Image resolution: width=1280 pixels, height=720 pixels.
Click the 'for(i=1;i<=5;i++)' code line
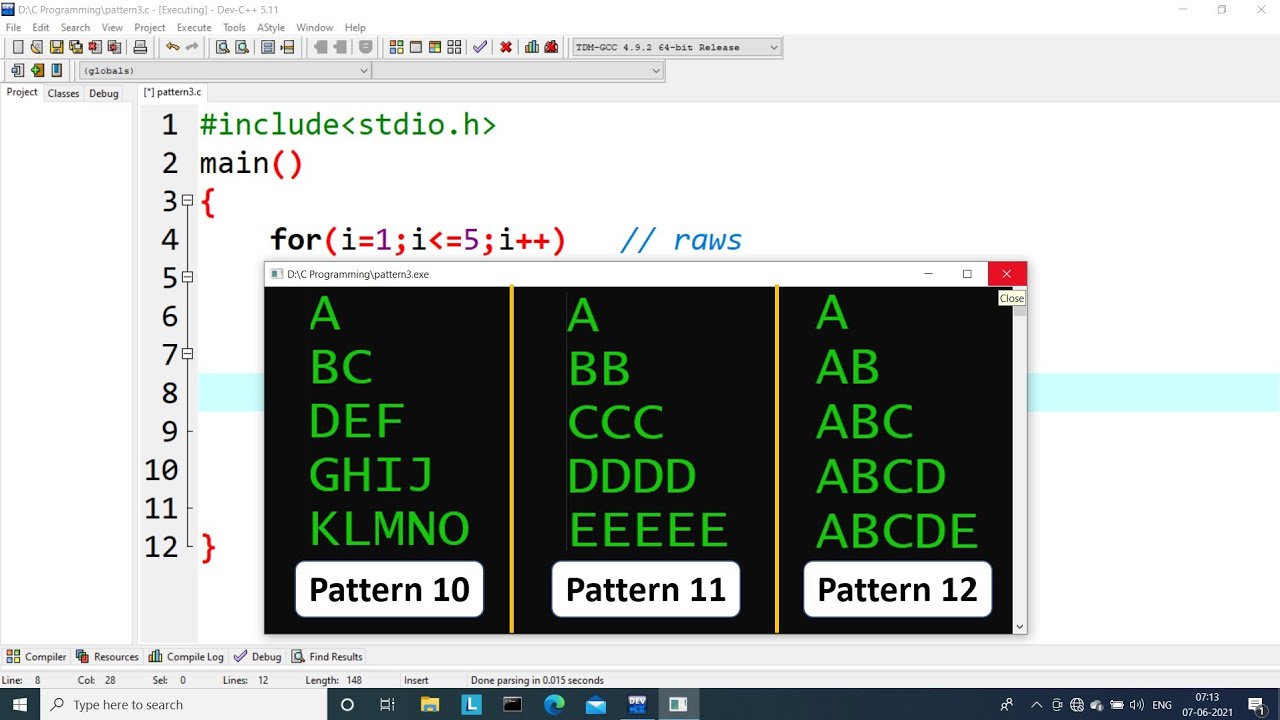coord(418,240)
